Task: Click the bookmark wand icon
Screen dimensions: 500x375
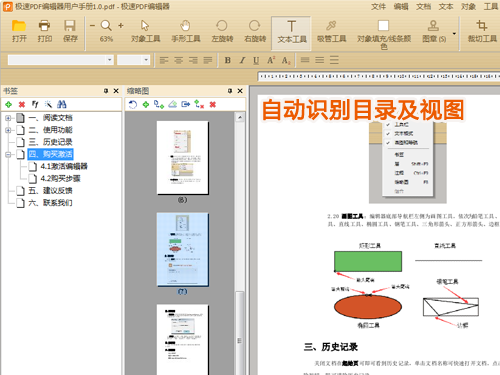Action: [x=48, y=104]
